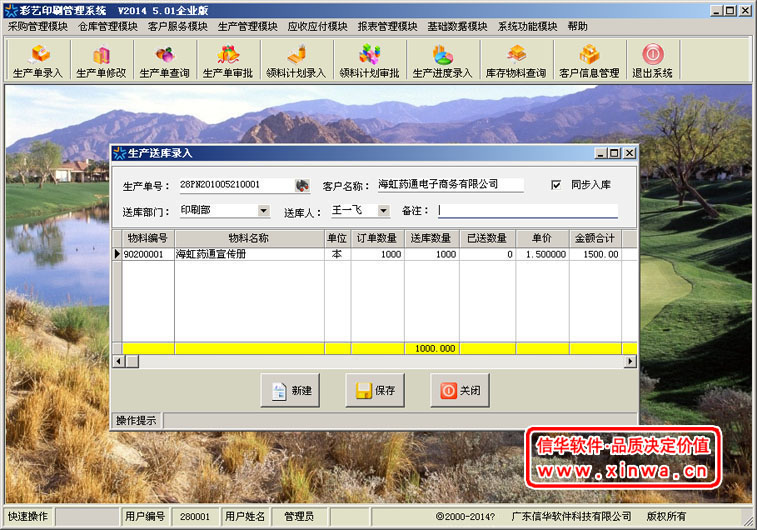Click horizontal scrollbar left arrow in grid
Screen dimensions: 757x530
(x=119, y=361)
